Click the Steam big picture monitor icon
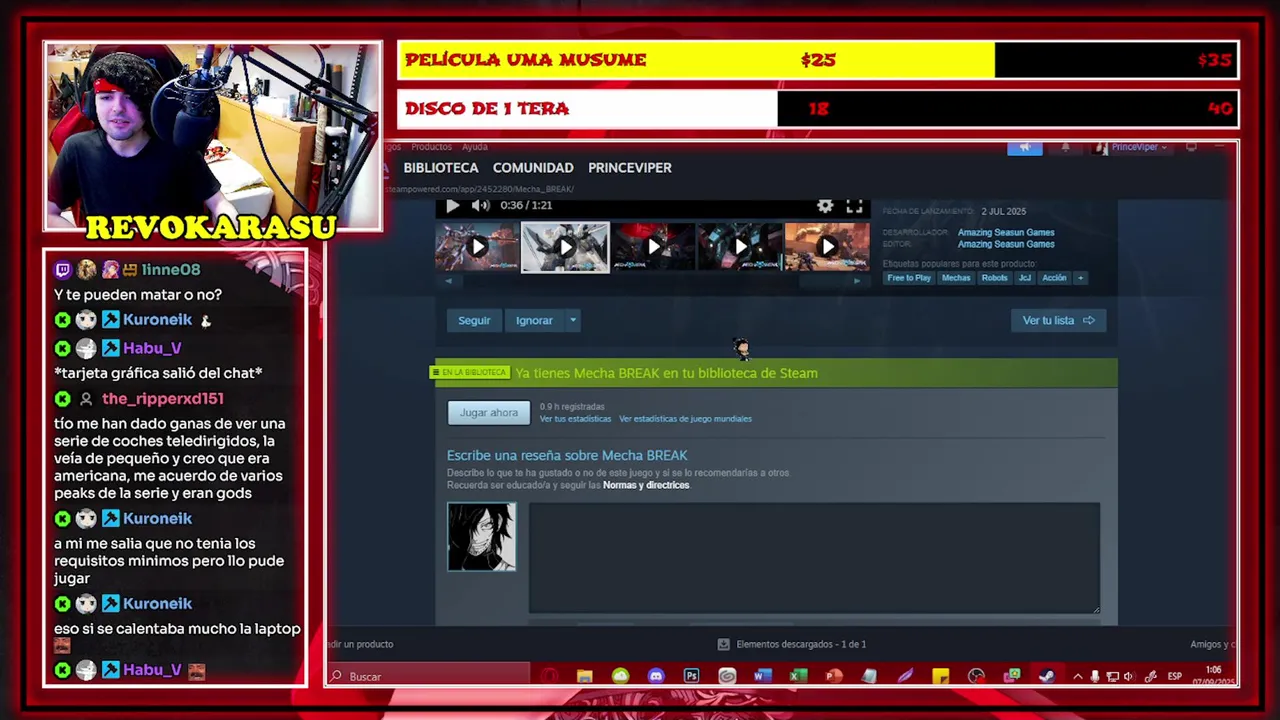 tap(1191, 147)
